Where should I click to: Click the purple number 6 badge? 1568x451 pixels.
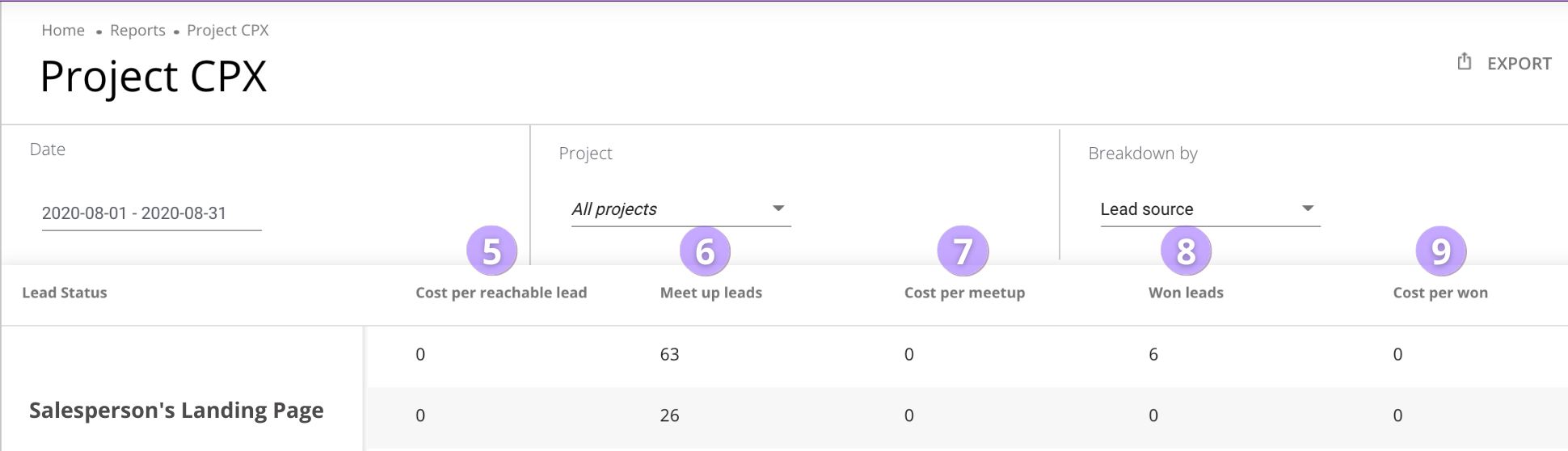(705, 251)
